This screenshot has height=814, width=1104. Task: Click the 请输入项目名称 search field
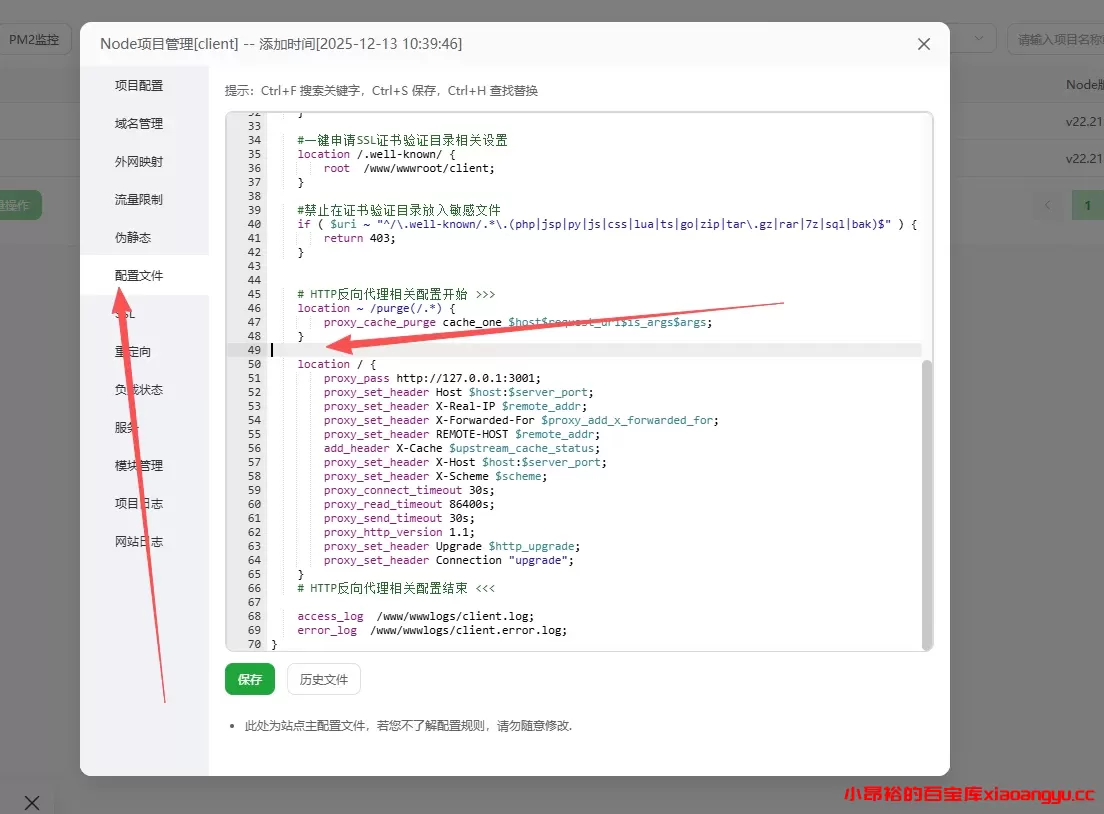(x=1058, y=38)
